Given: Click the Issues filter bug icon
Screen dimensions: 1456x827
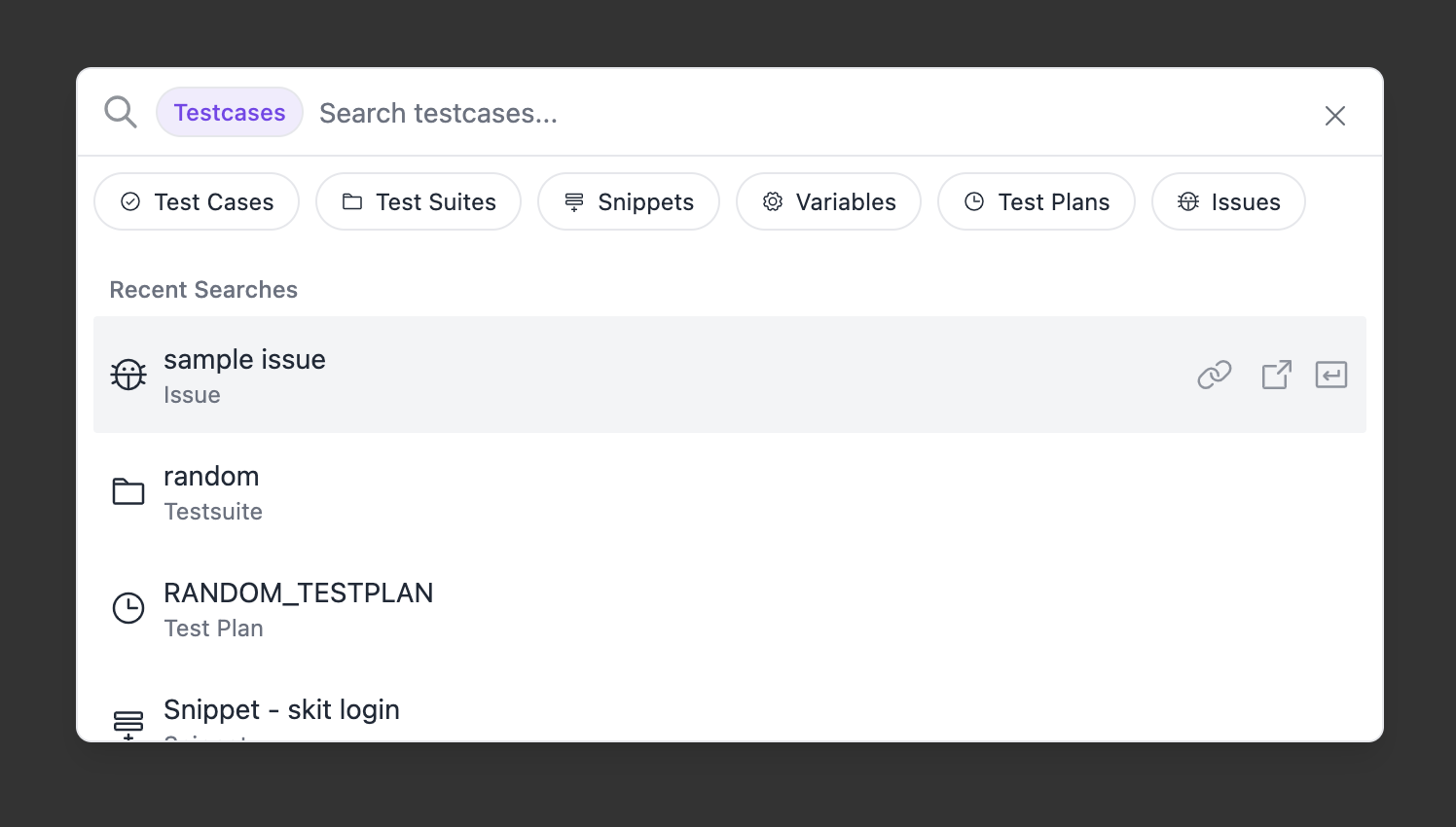Looking at the screenshot, I should 1187,201.
